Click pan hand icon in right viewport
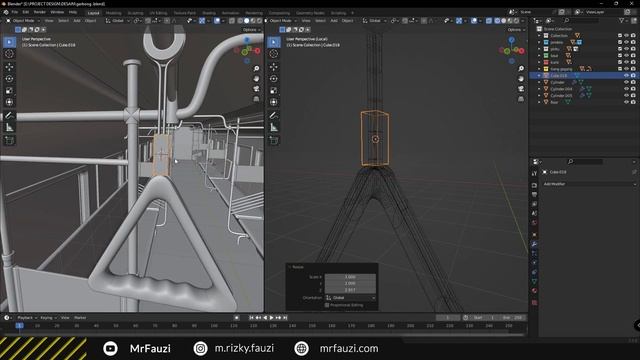The image size is (640, 360). click(521, 78)
